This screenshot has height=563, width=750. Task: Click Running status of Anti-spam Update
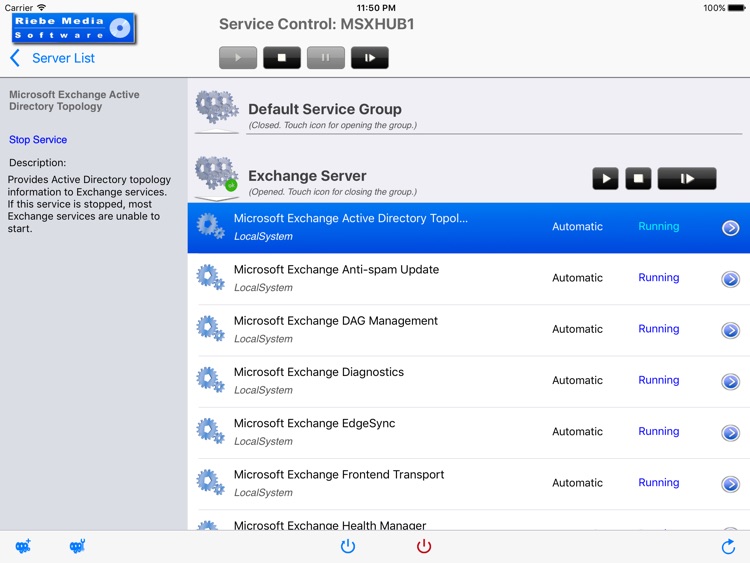[x=659, y=278]
